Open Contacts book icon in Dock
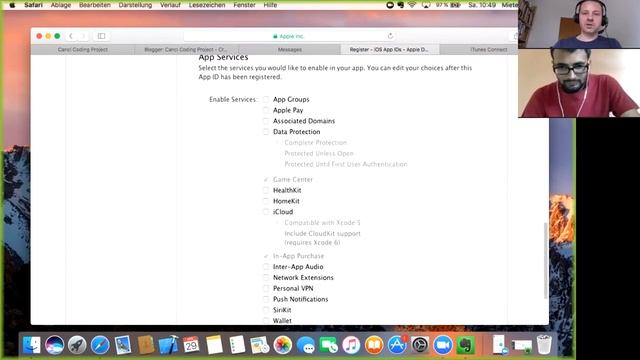Viewport: 640px width, 360px height. point(146,345)
